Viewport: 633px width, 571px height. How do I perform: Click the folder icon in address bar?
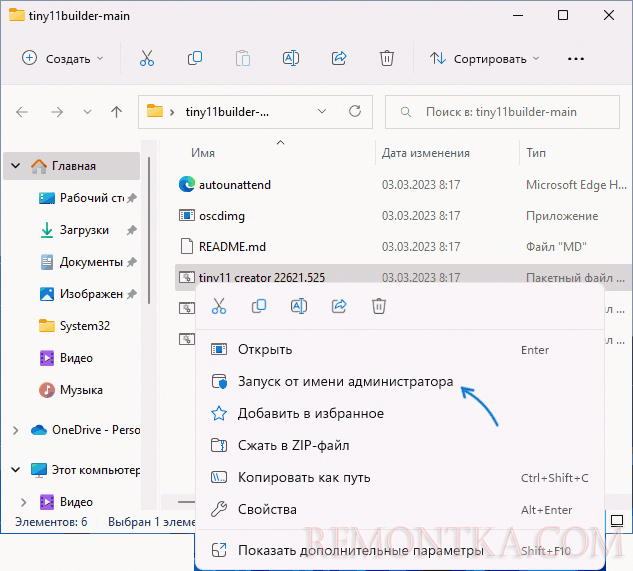pos(155,111)
